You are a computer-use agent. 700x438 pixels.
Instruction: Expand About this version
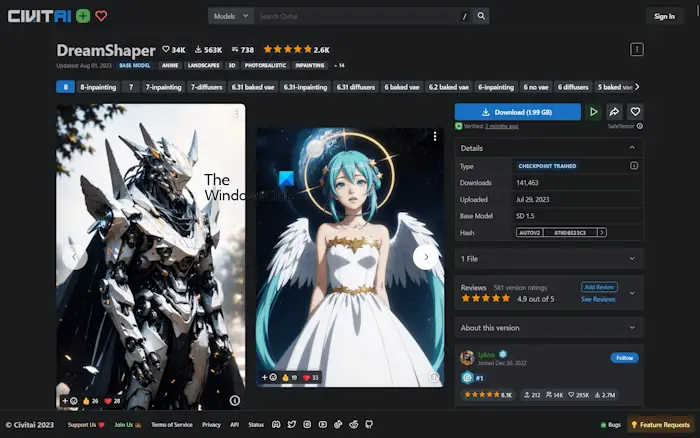(549, 327)
